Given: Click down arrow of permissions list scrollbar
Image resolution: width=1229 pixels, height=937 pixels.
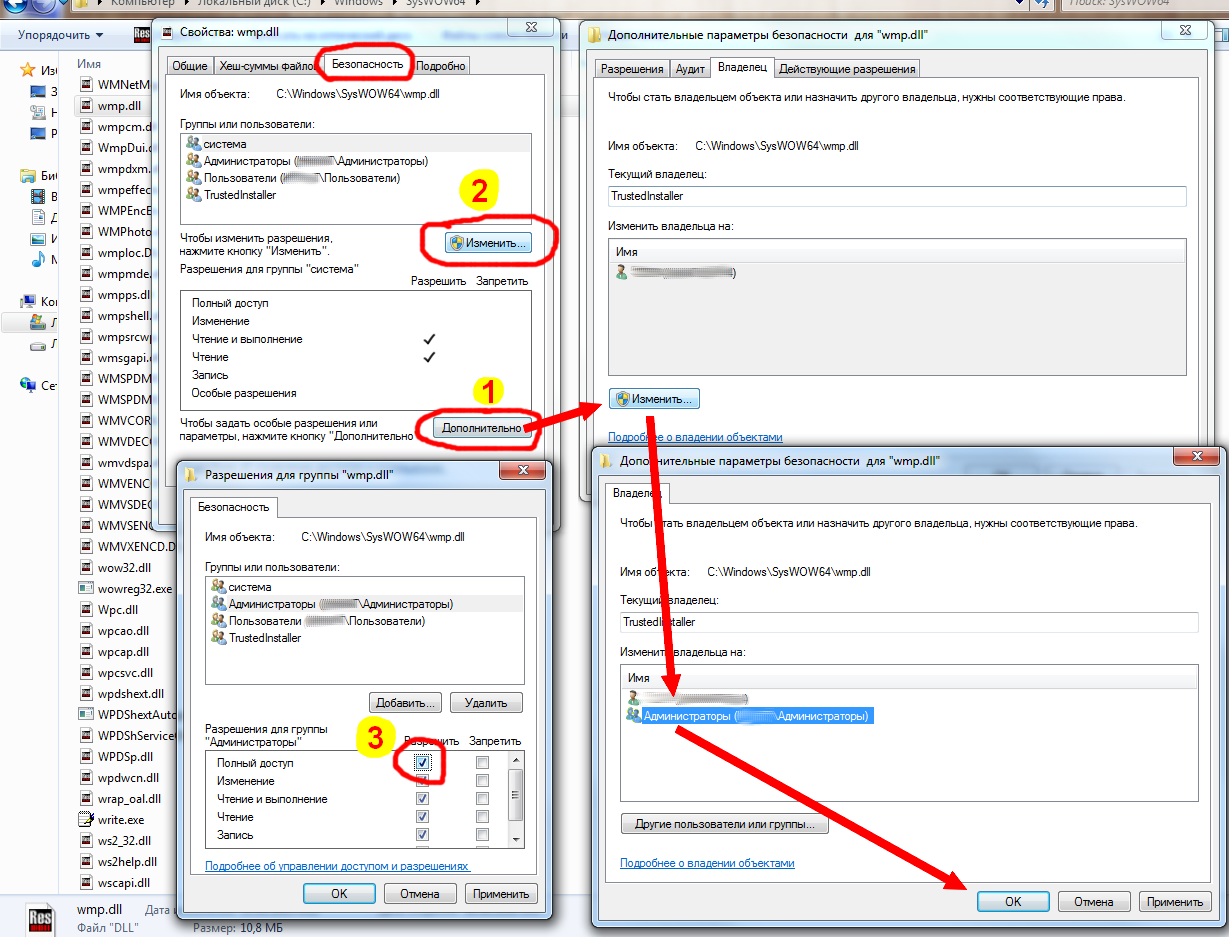Looking at the screenshot, I should tap(516, 838).
